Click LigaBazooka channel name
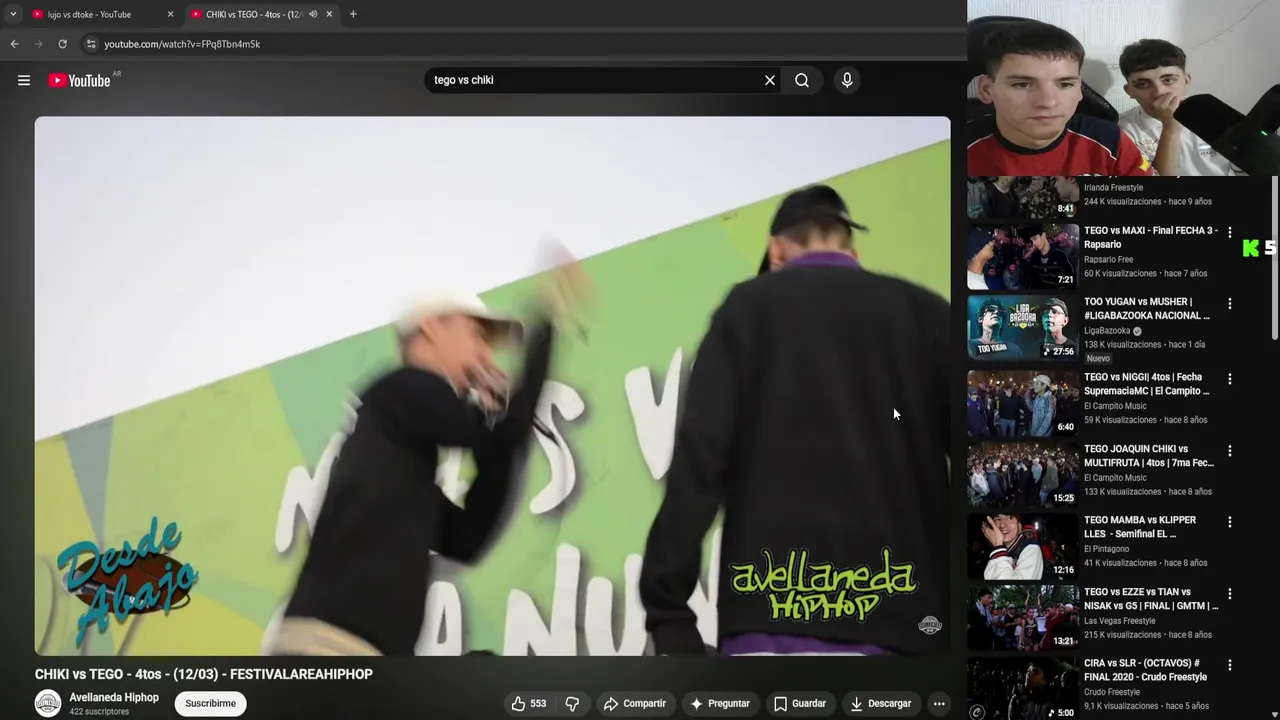The height and width of the screenshot is (720, 1280). (x=1107, y=331)
